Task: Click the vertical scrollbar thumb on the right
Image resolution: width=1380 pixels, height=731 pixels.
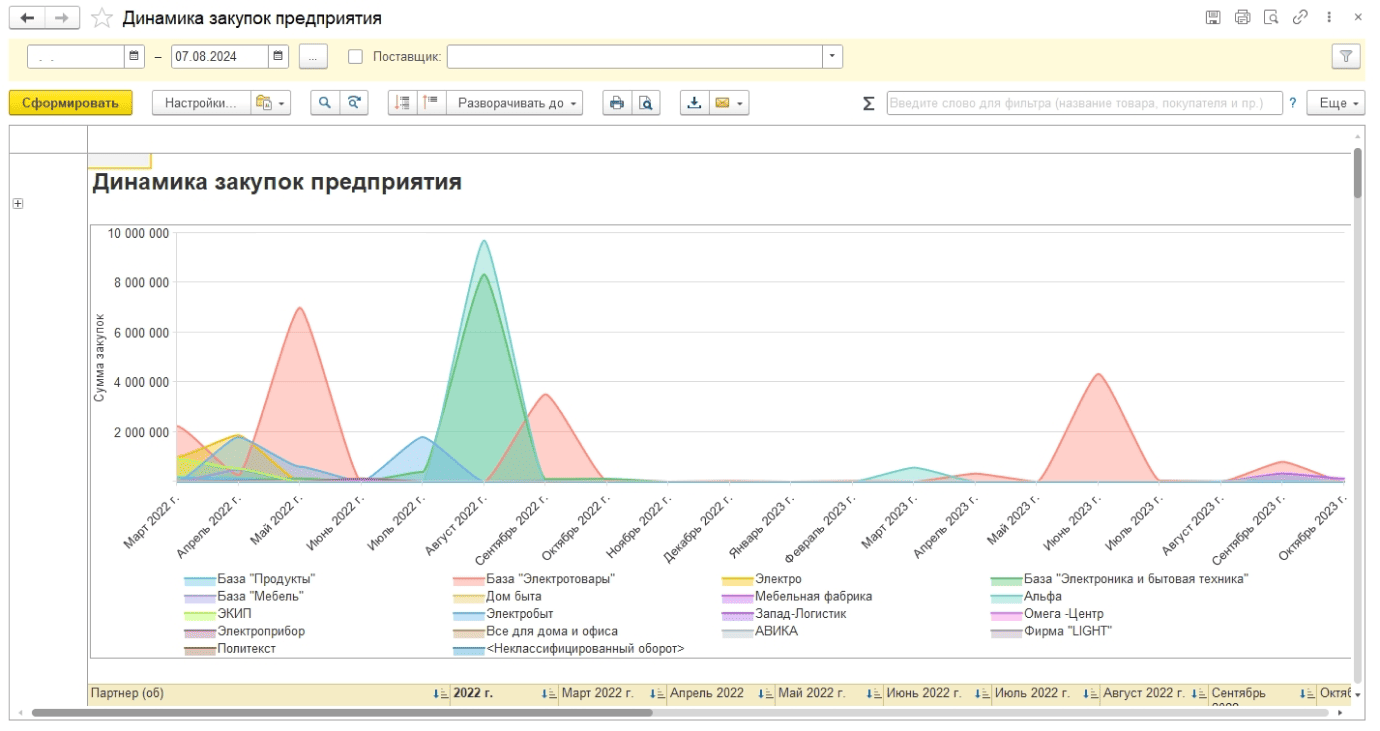Action: coord(1357,174)
